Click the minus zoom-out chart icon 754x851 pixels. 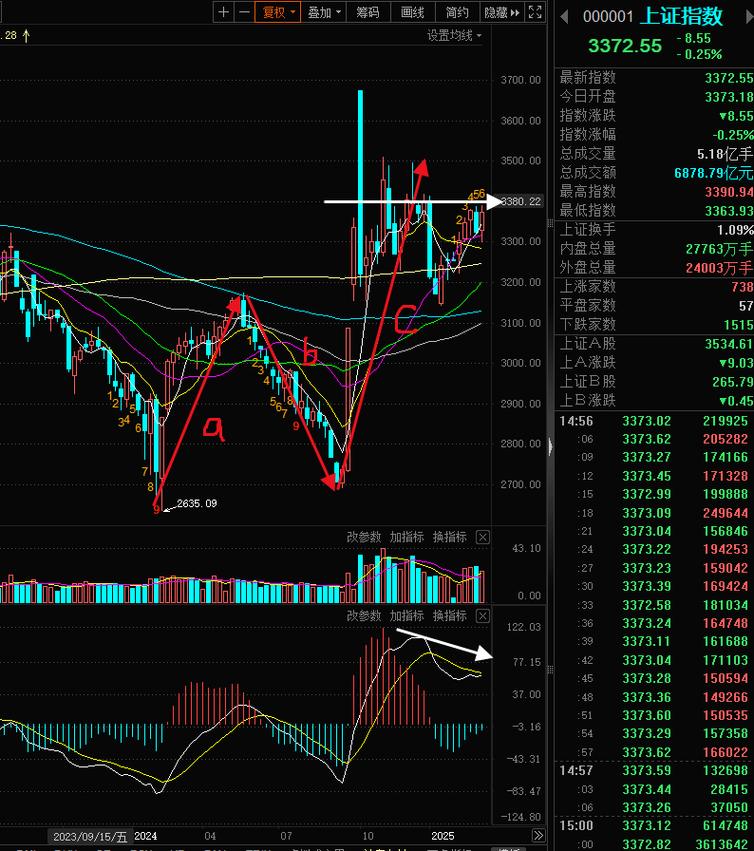(x=243, y=12)
